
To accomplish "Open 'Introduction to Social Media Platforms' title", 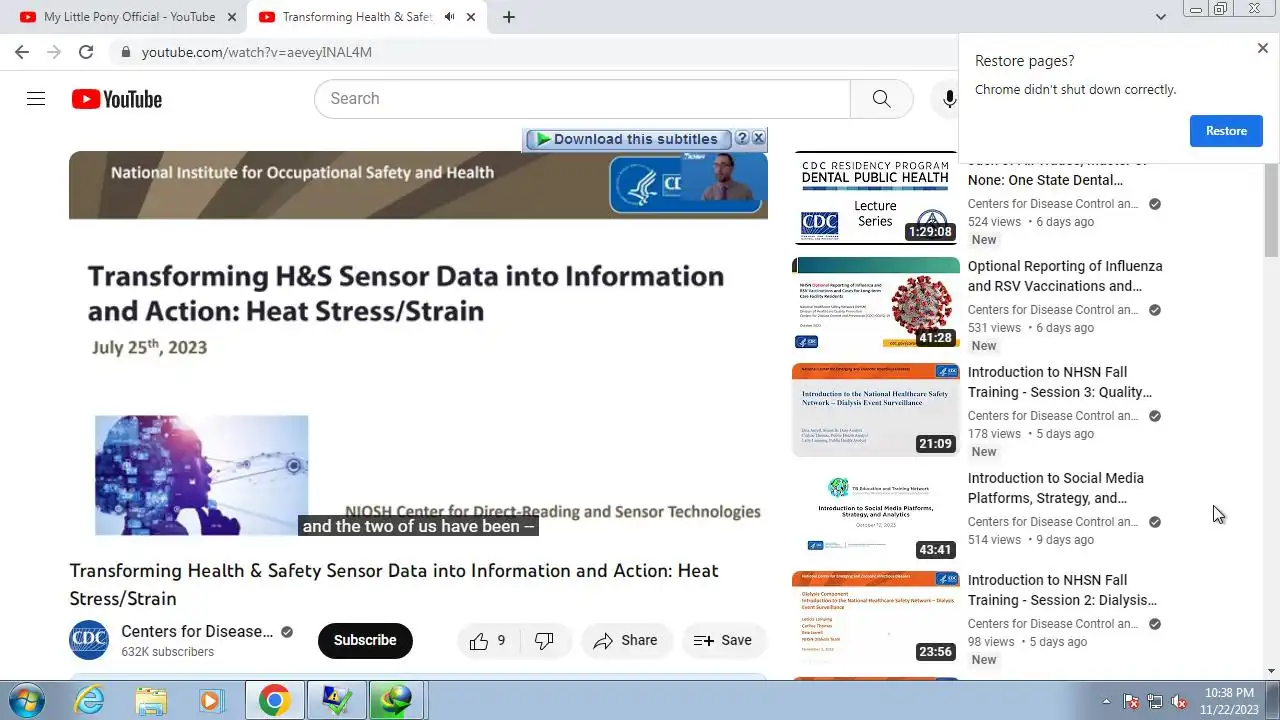I will click(x=1056, y=488).
